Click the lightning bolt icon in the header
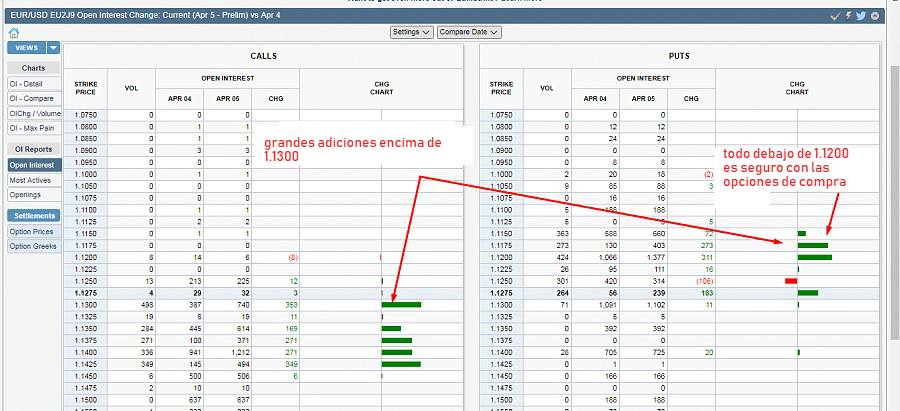Screen dimensions: 900x411 point(849,17)
